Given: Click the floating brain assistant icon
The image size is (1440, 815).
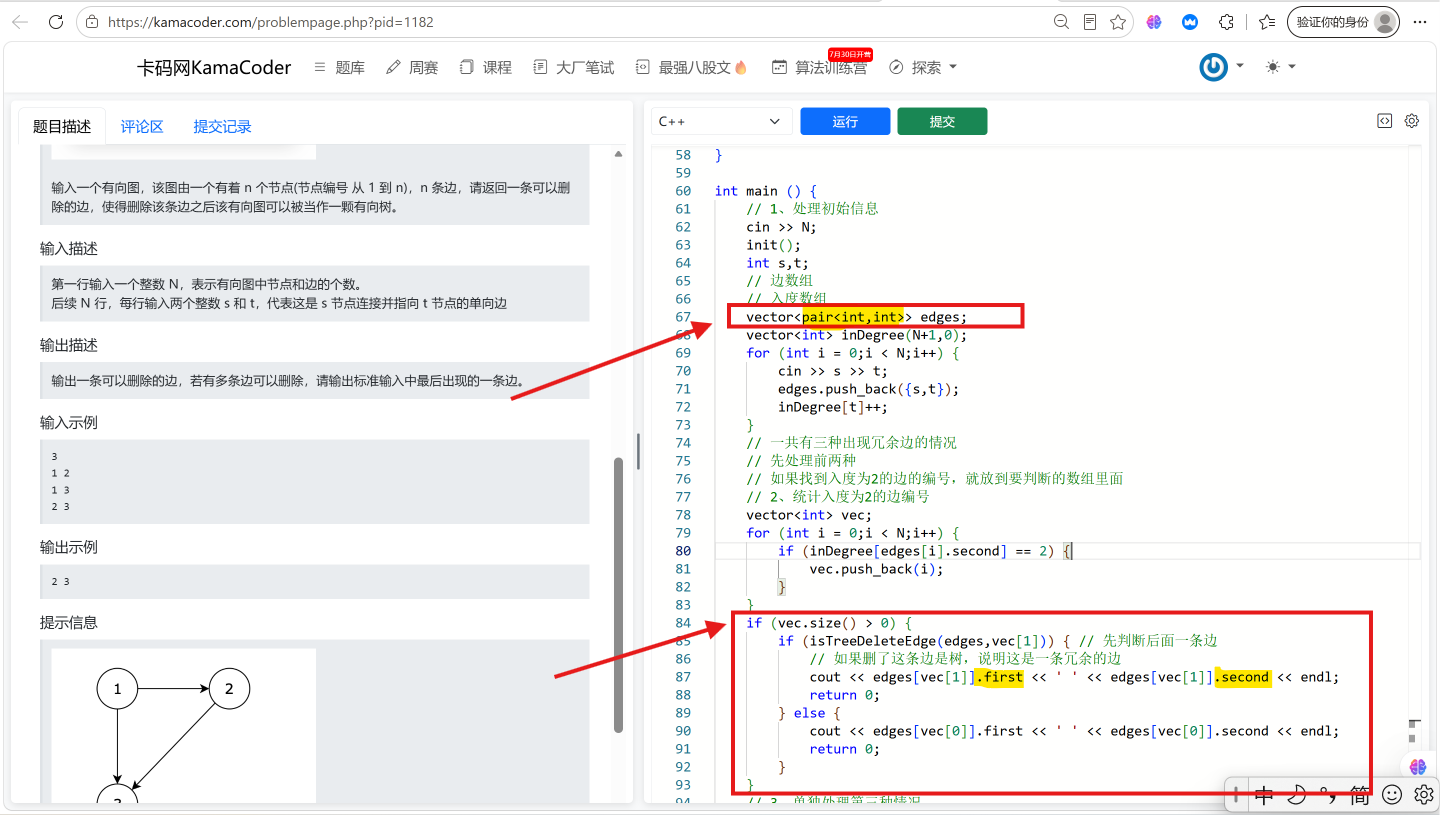Looking at the screenshot, I should click(1418, 767).
